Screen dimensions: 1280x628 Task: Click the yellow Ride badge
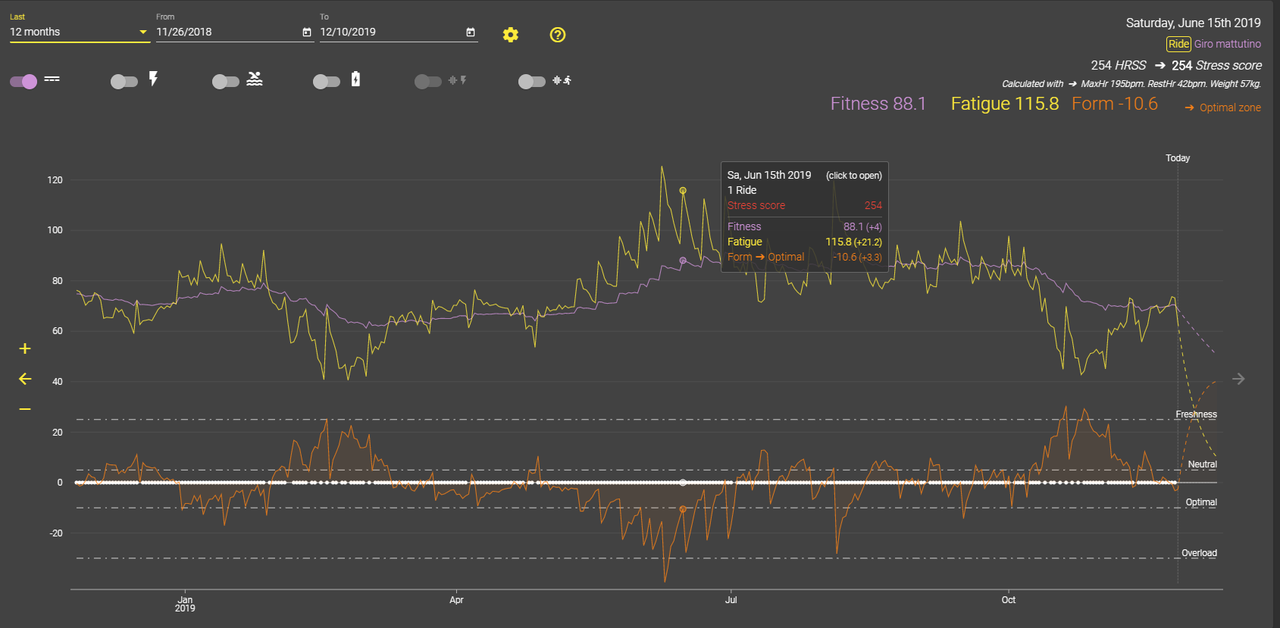click(1179, 44)
